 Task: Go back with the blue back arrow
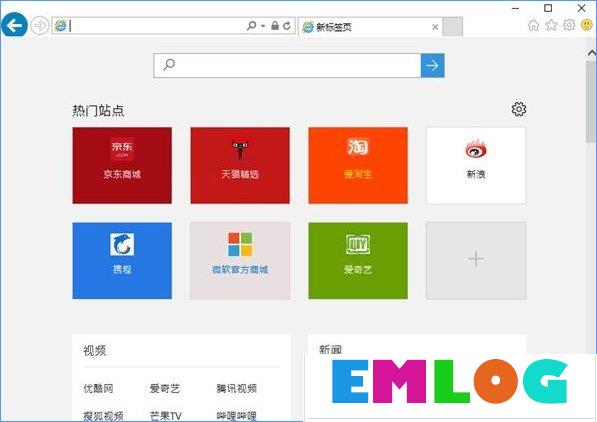(14, 25)
